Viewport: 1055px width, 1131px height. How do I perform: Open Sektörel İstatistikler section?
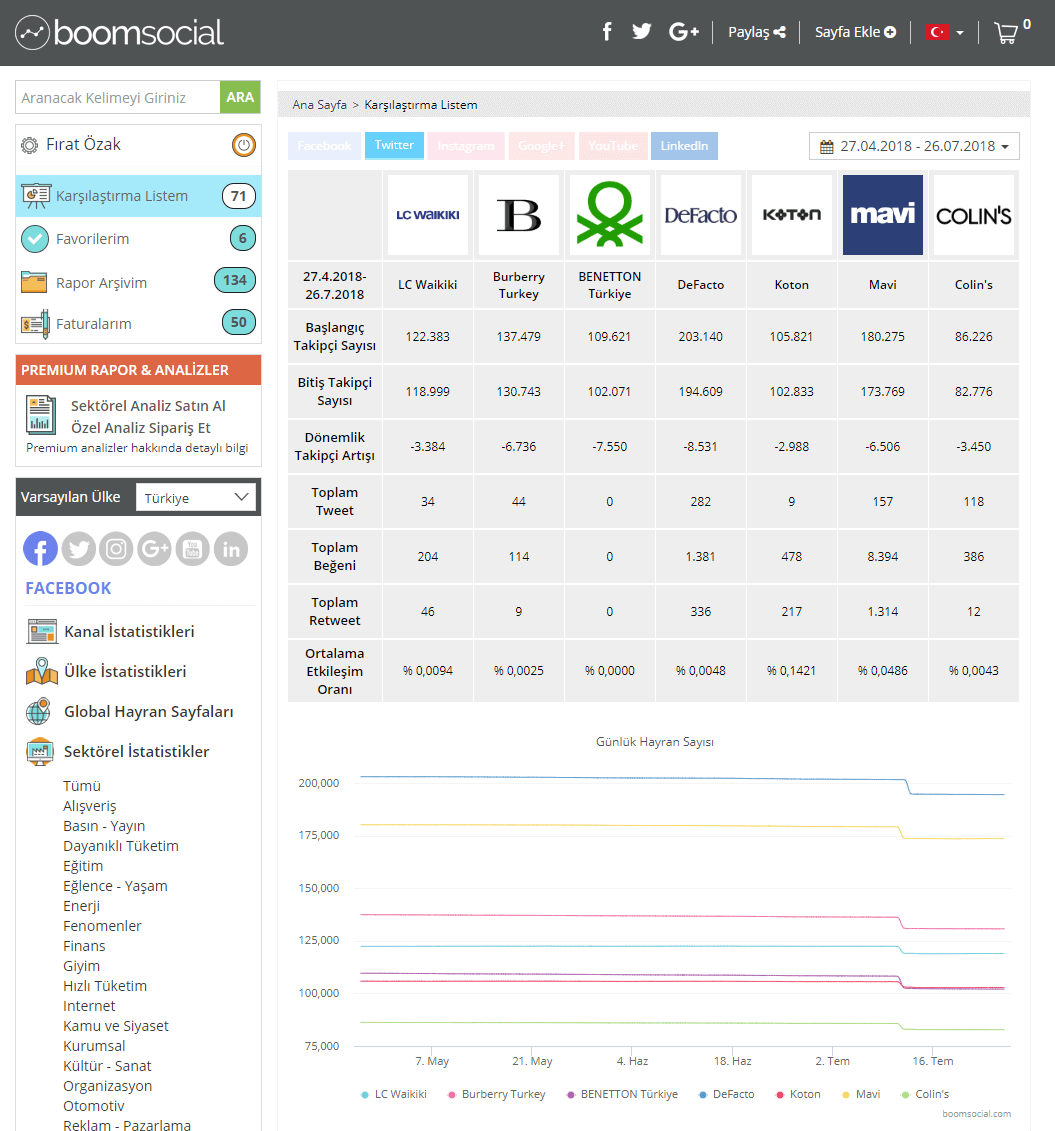tap(136, 752)
